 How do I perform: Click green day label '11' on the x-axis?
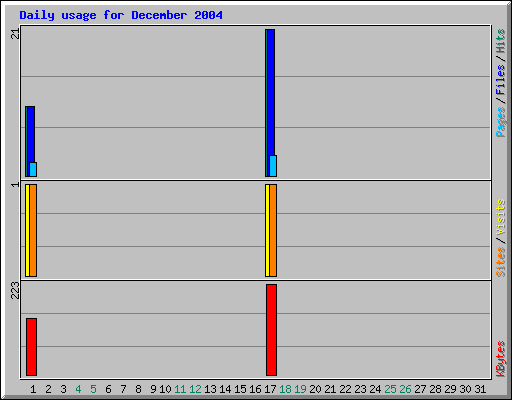click(x=180, y=389)
